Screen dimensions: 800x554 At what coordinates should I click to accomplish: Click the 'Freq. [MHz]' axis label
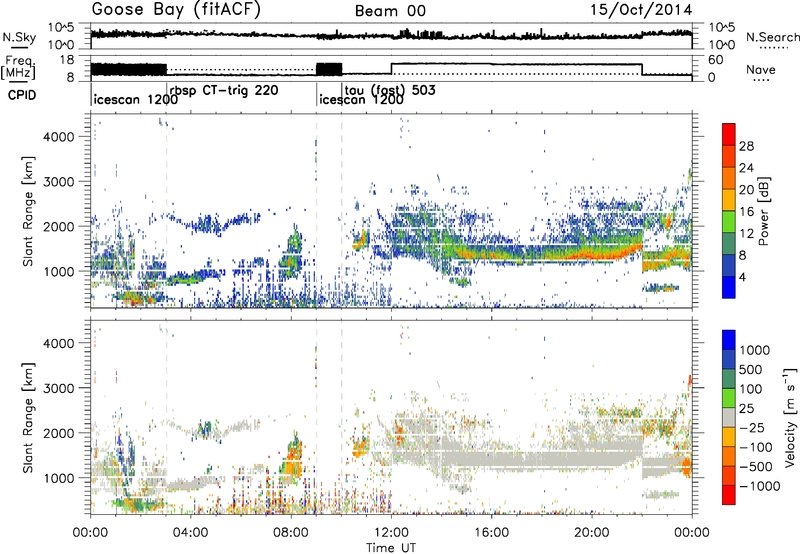(19, 67)
